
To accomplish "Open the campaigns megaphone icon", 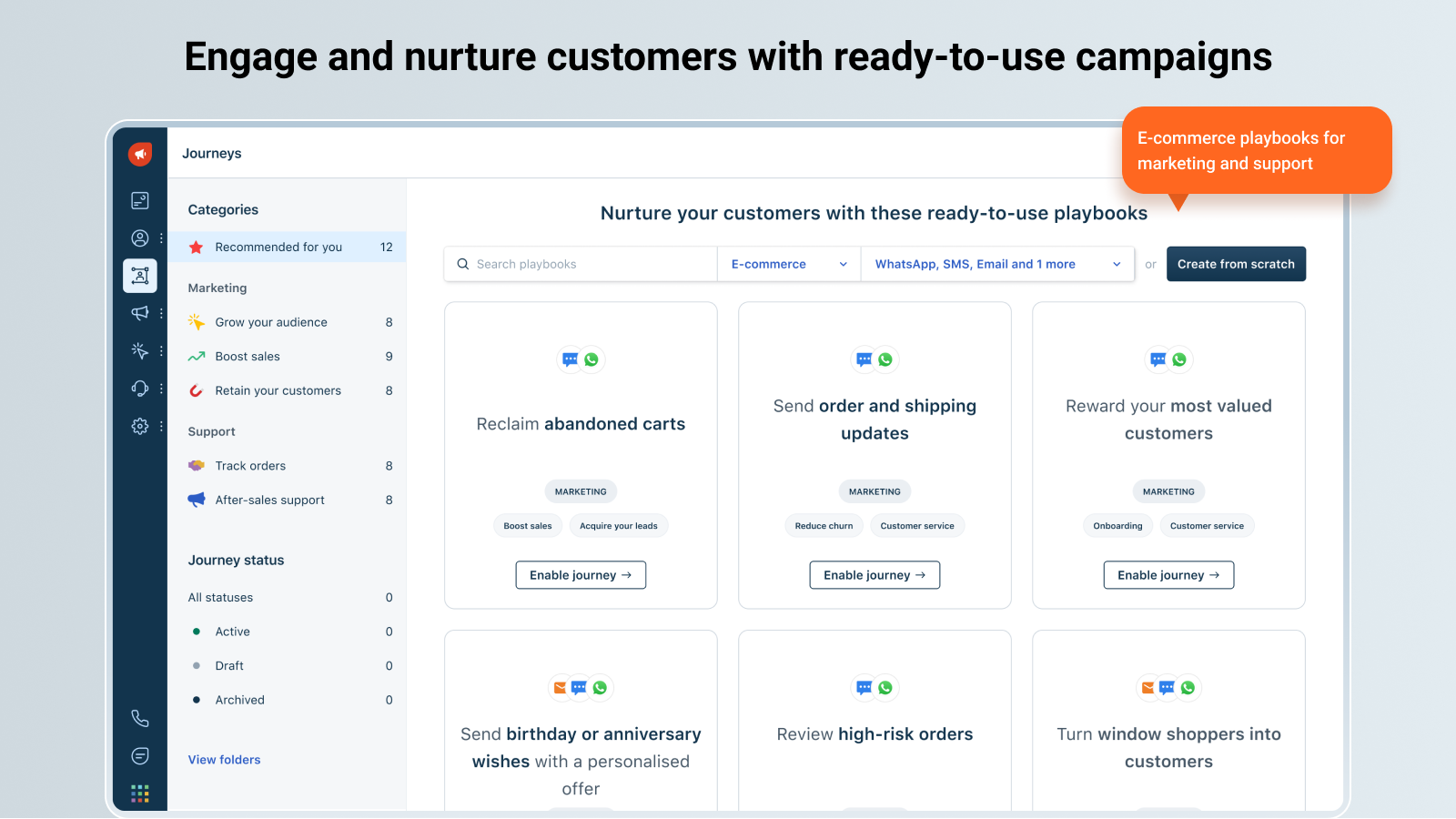I will 139,314.
